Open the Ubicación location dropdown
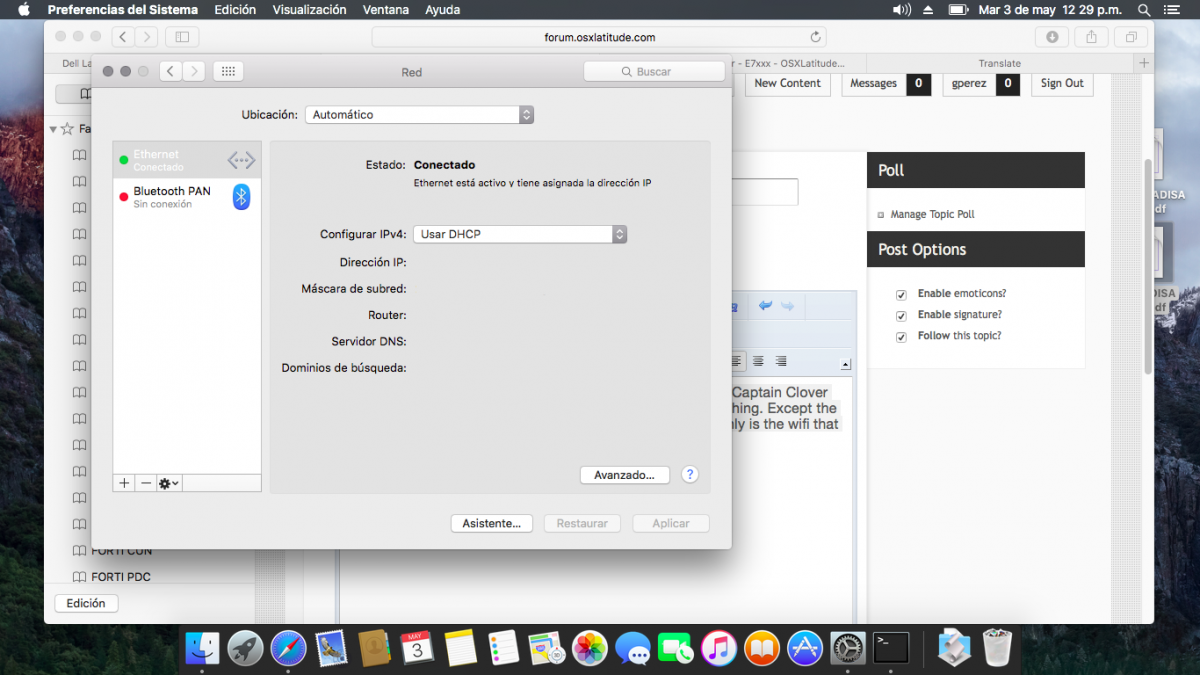This screenshot has width=1200, height=675. [x=419, y=115]
